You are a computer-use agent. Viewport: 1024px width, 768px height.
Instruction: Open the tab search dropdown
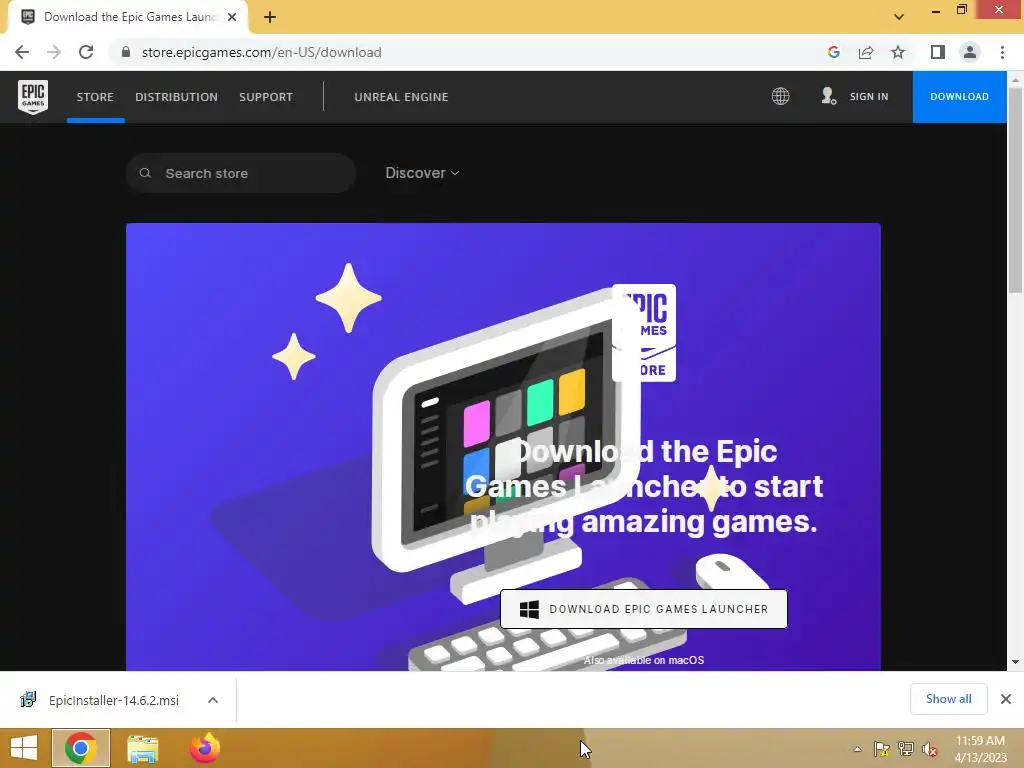pyautogui.click(x=899, y=17)
